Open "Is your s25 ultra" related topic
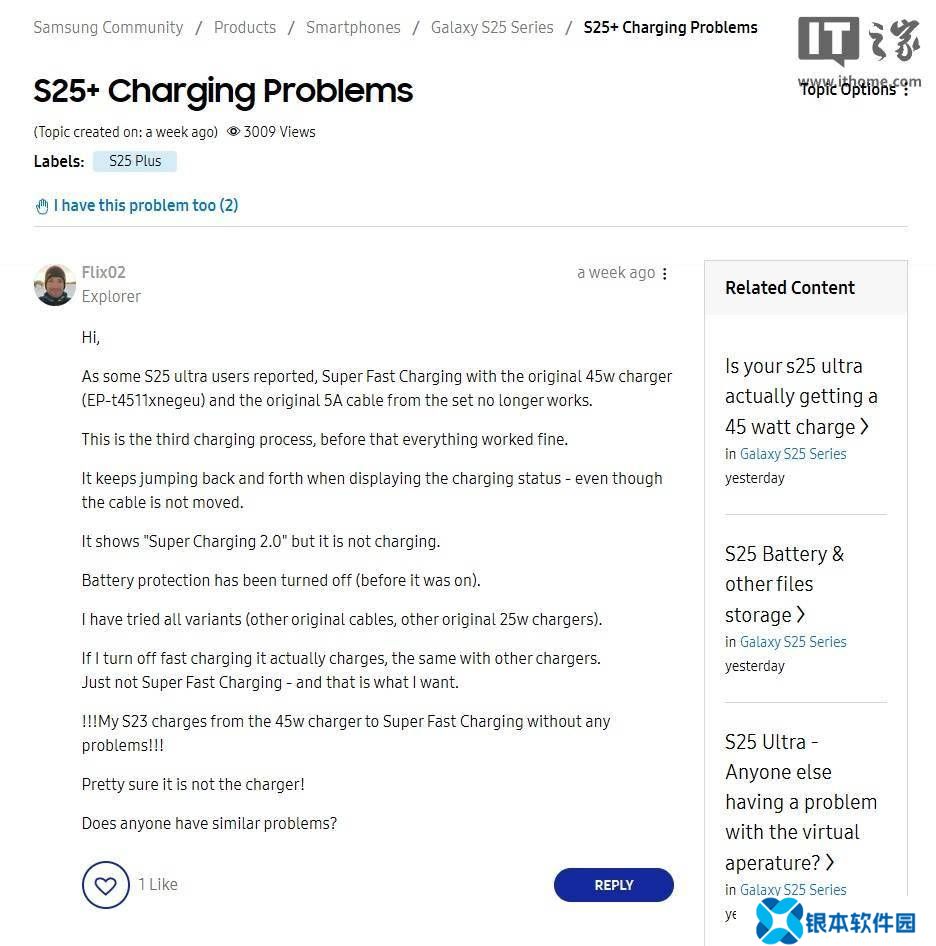 800,396
